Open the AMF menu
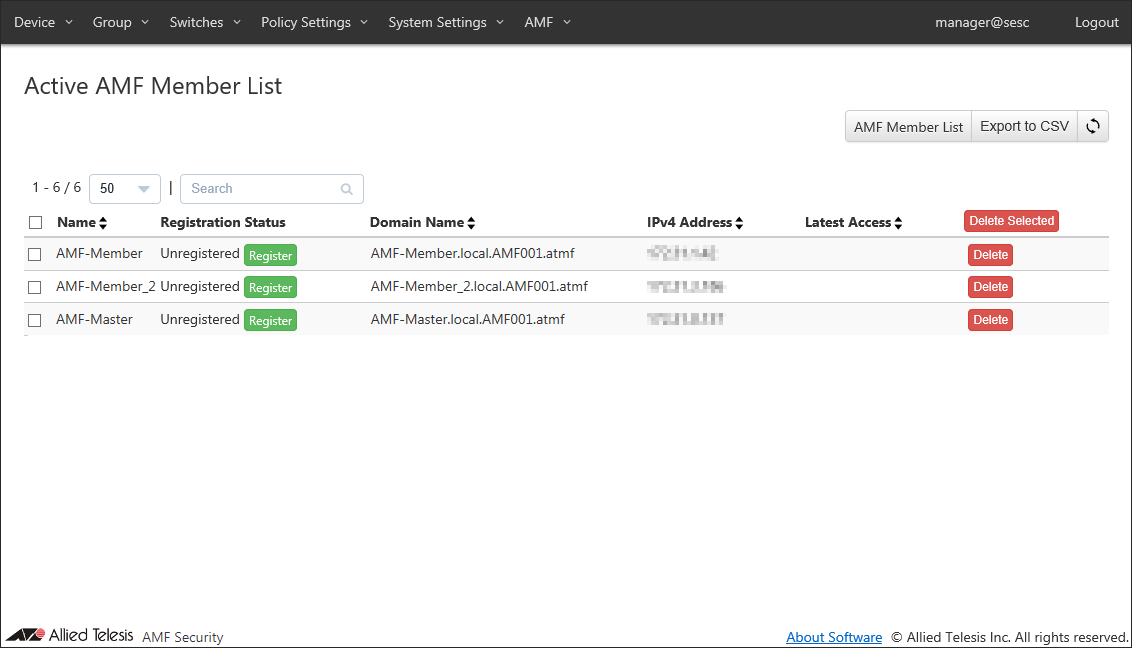Viewport: 1132px width, 648px height. [547, 22]
